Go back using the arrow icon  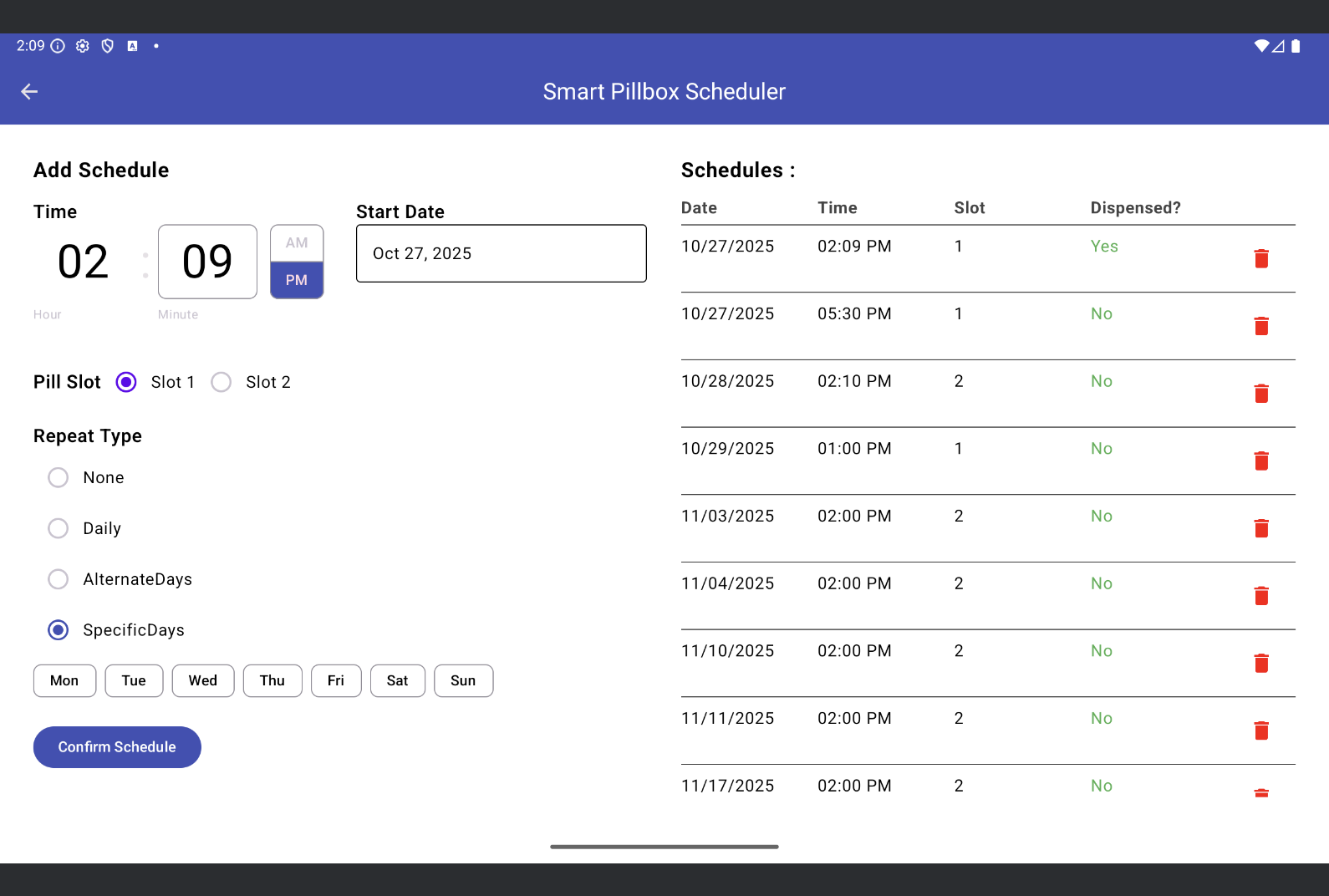tap(29, 91)
